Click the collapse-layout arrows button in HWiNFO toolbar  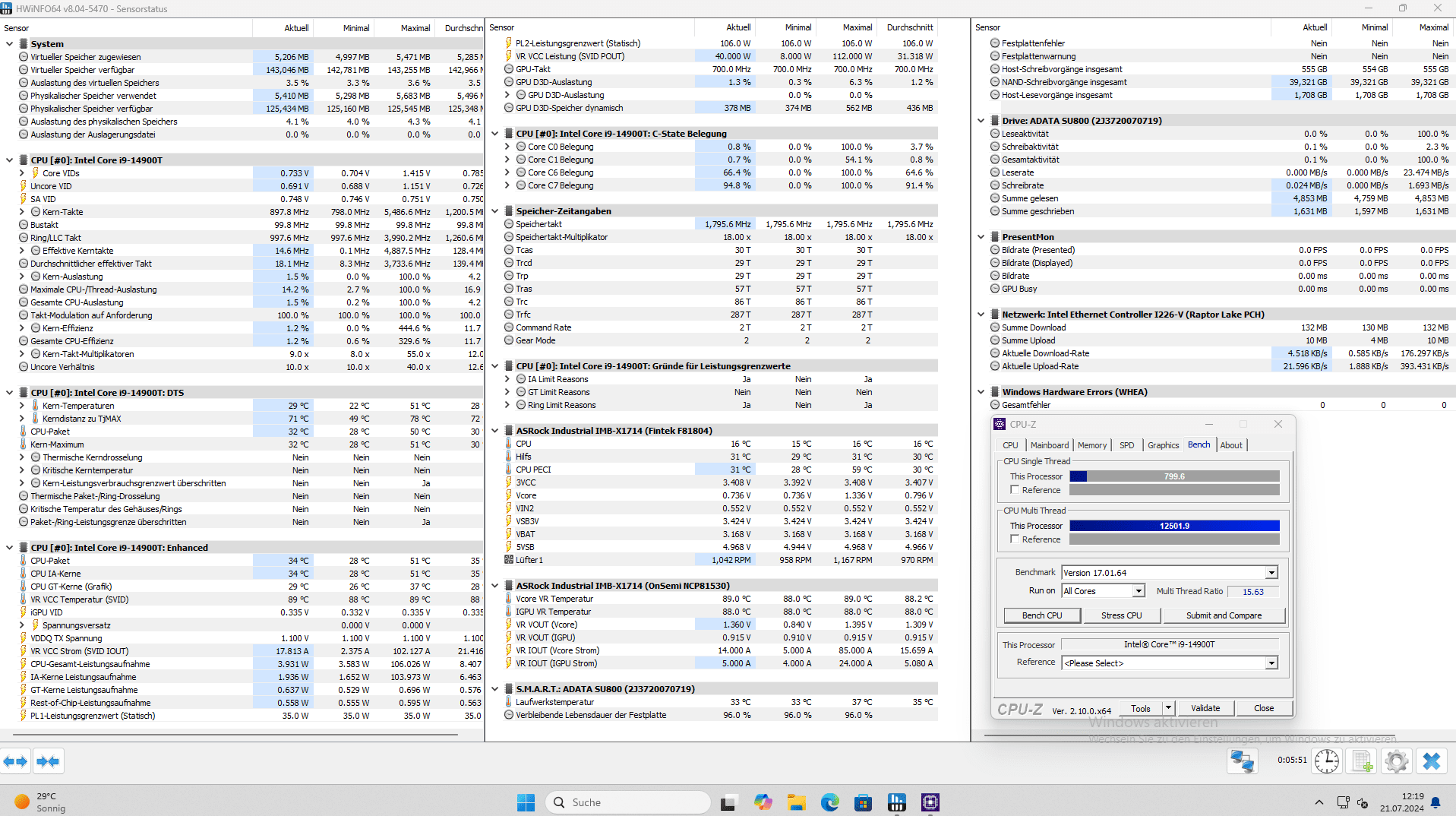pos(48,761)
